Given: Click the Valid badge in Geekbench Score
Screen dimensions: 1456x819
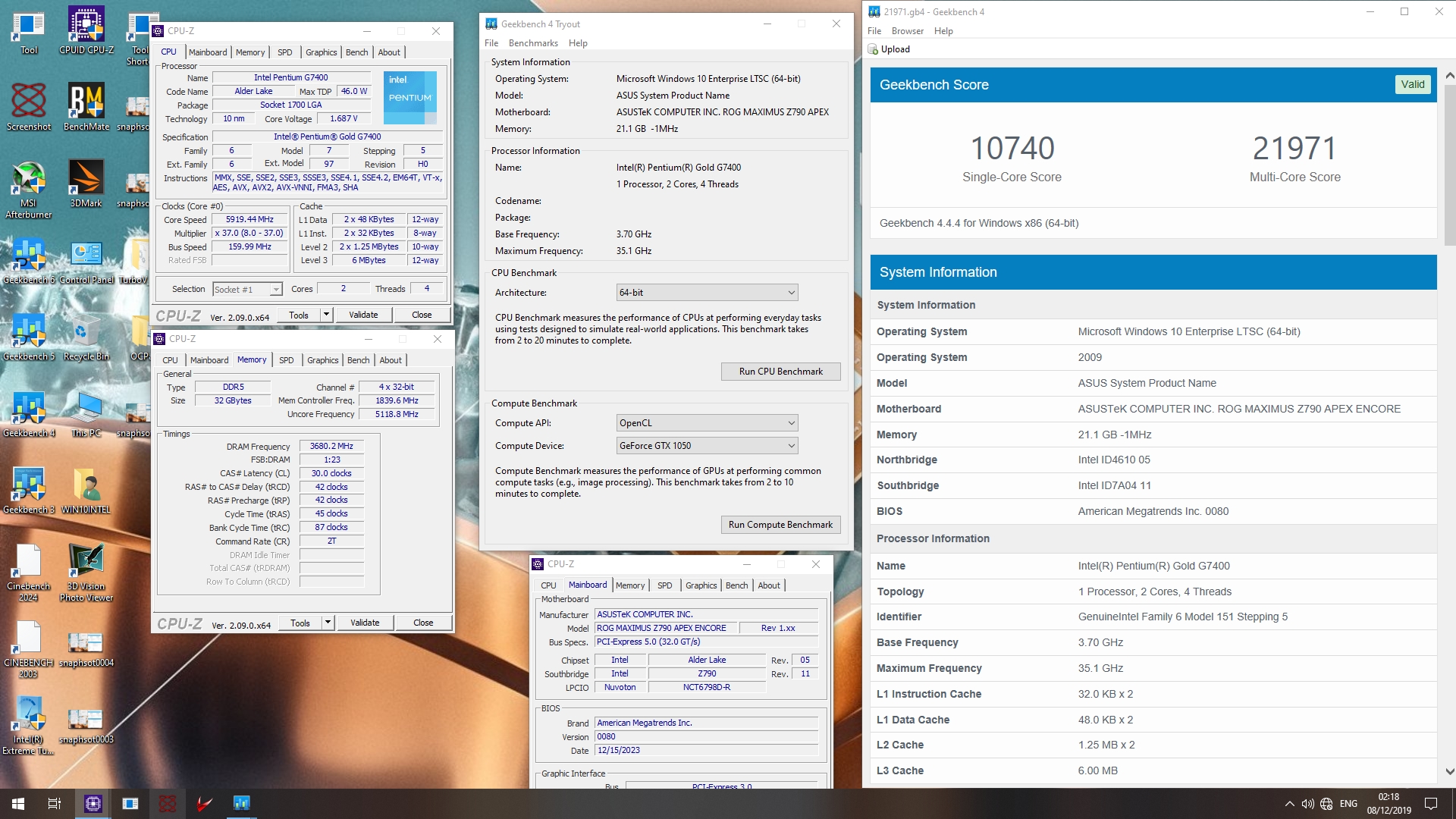Looking at the screenshot, I should coord(1412,84).
